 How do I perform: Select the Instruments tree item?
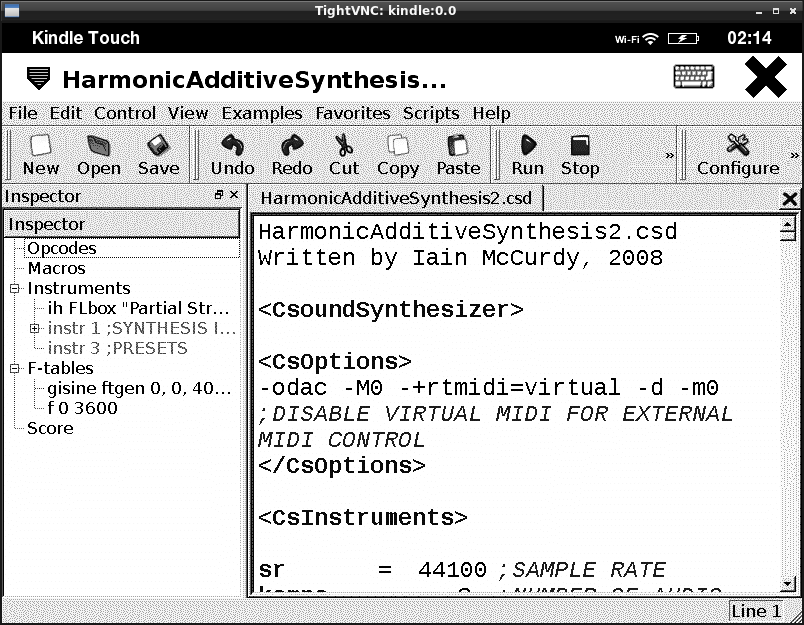(79, 289)
